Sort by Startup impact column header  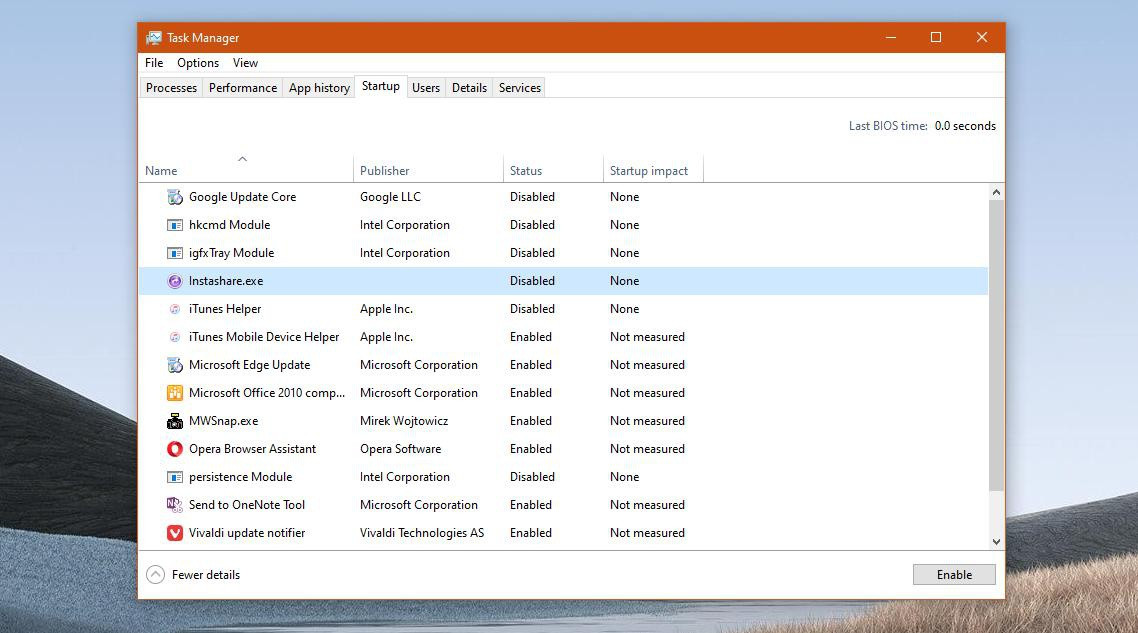(x=649, y=171)
